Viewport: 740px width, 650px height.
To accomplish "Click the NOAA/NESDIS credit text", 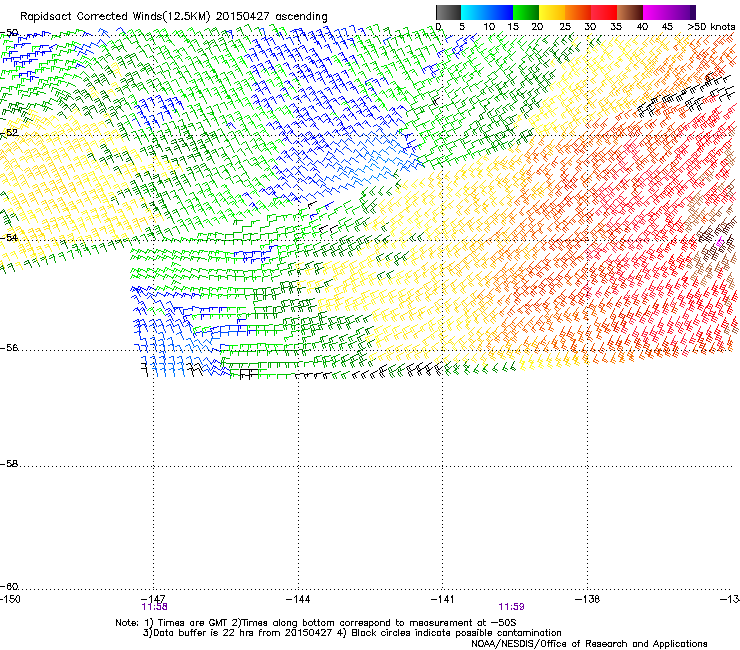I will (x=589, y=644).
